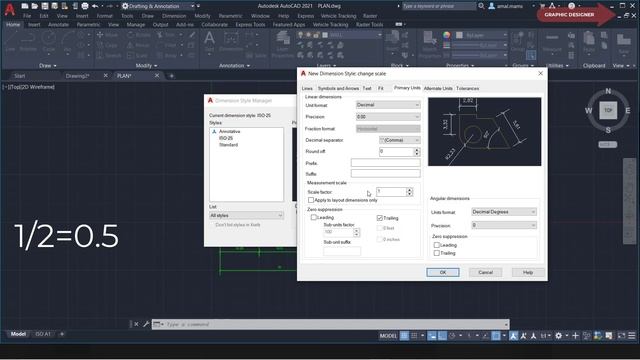Viewport: 640px width, 360px height.
Task: Click the Cancel button
Action: tap(485, 272)
